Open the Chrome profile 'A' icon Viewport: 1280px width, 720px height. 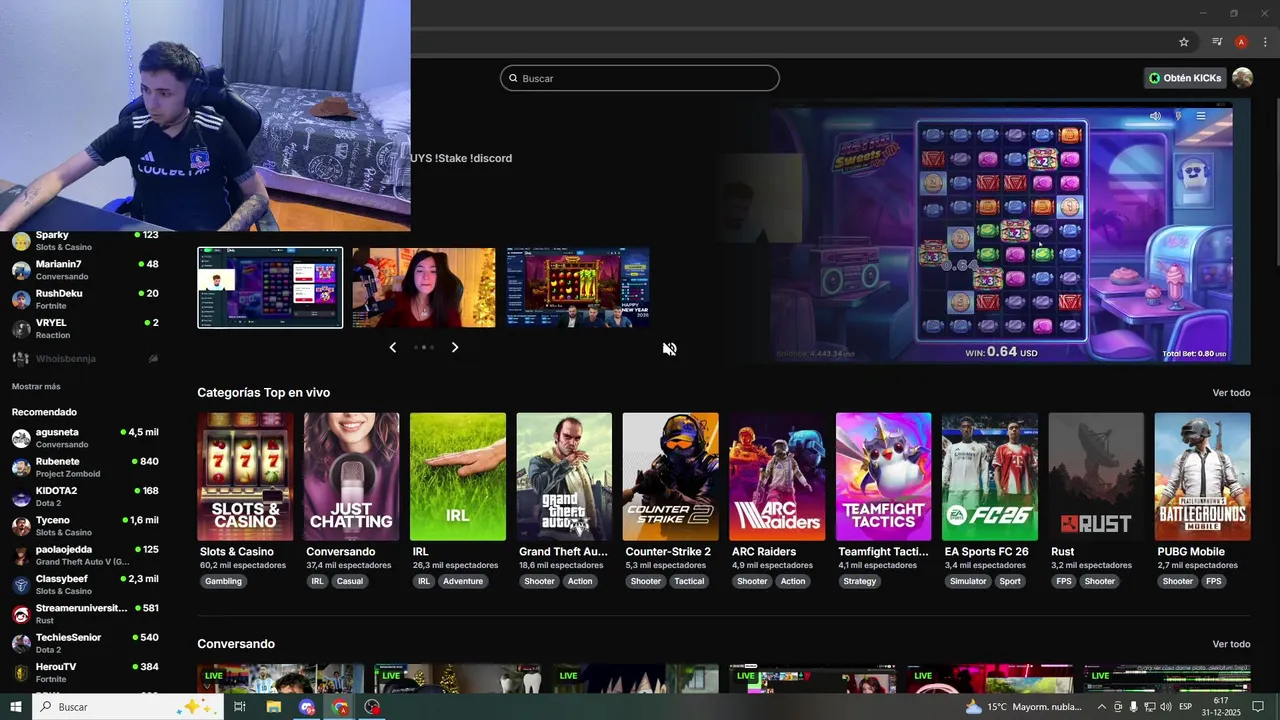tap(1241, 42)
